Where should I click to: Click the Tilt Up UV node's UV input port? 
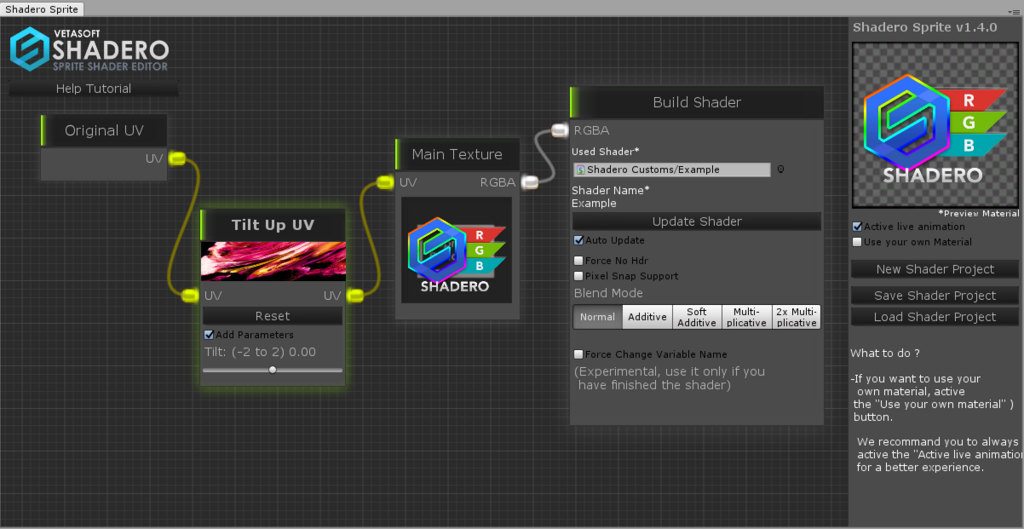pos(190,296)
